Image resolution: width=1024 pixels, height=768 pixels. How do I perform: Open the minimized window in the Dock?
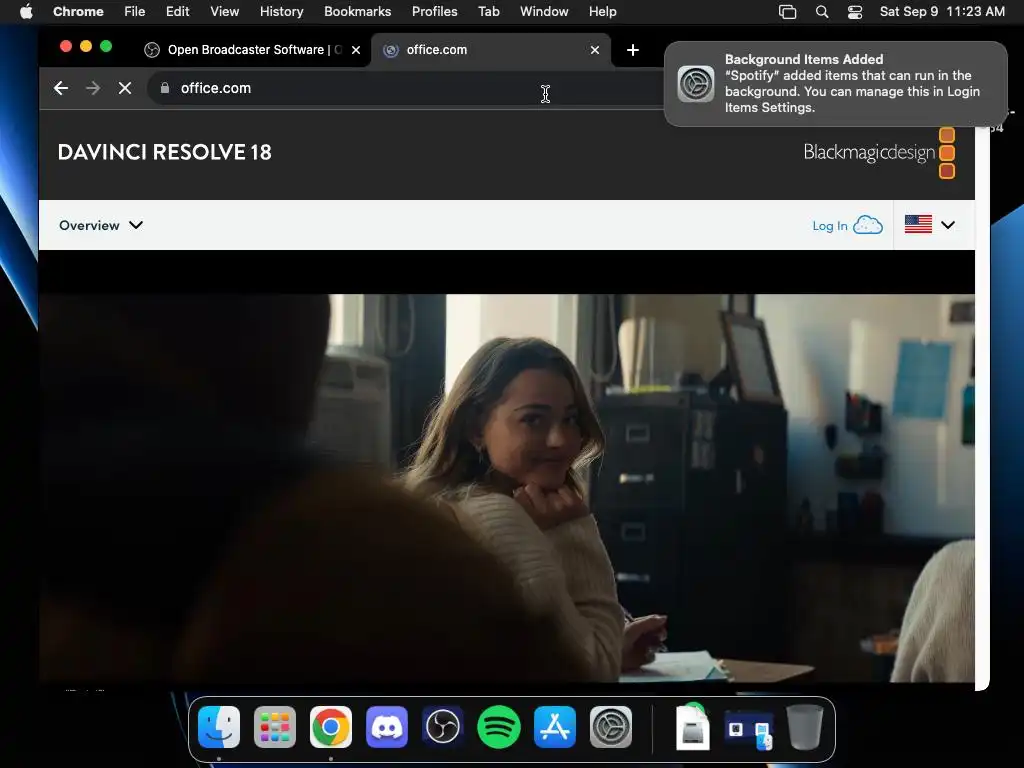click(x=749, y=729)
